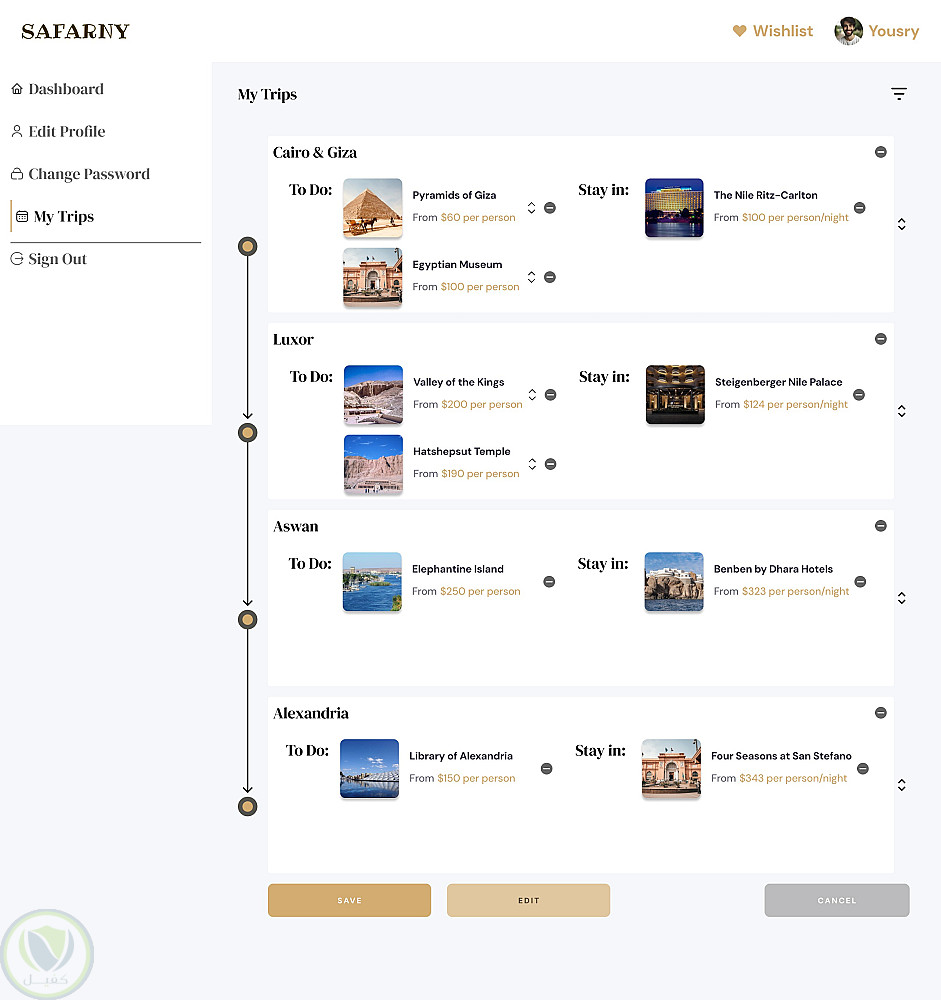Select Sign Out in sidebar
Screen dimensions: 941x1000
click(57, 259)
